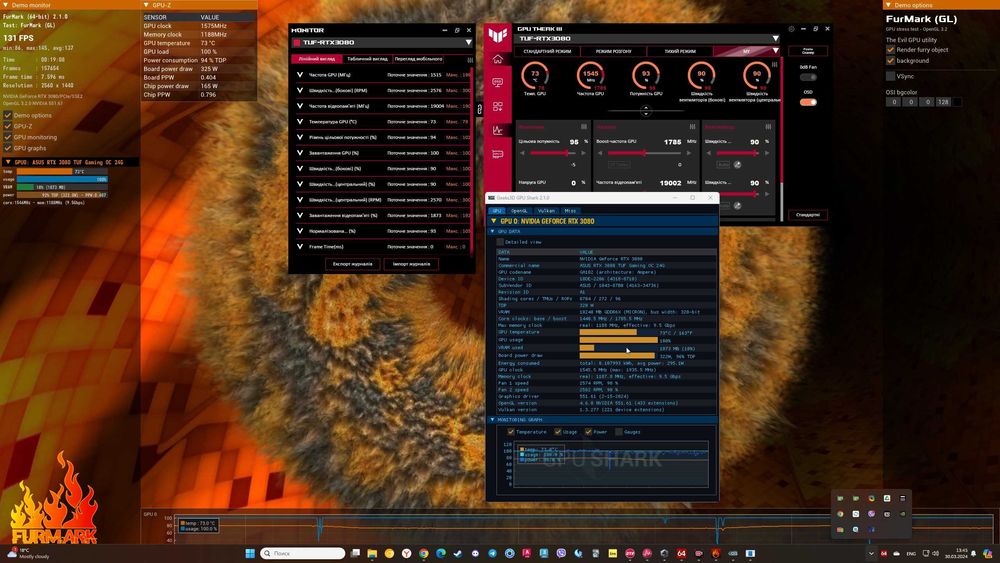Screen dimensions: 1000x563
Task: Decrease power target with left arrow
Action: pyautogui.click(x=523, y=153)
